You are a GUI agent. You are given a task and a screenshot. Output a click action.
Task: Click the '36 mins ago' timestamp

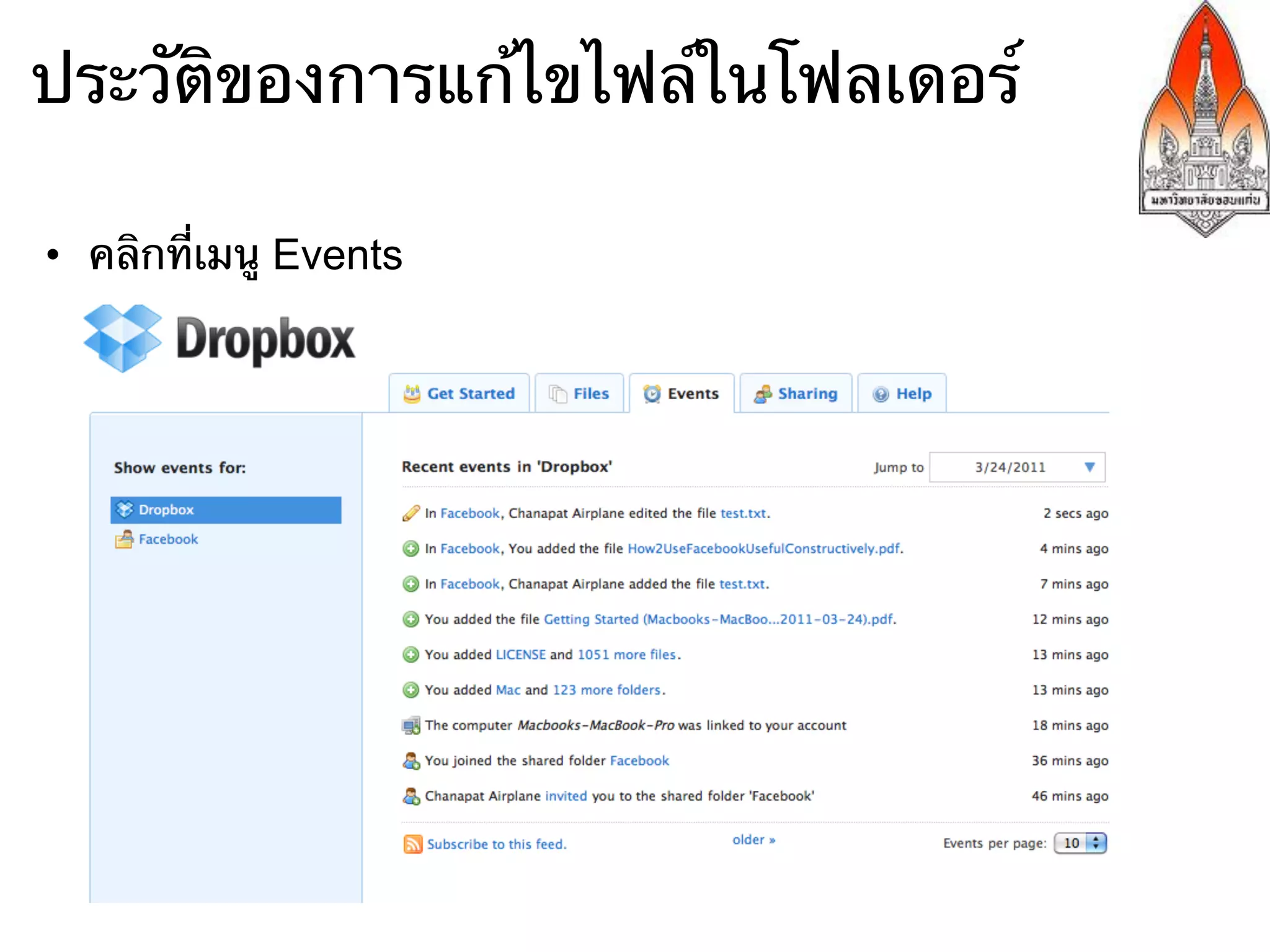[x=1070, y=760]
